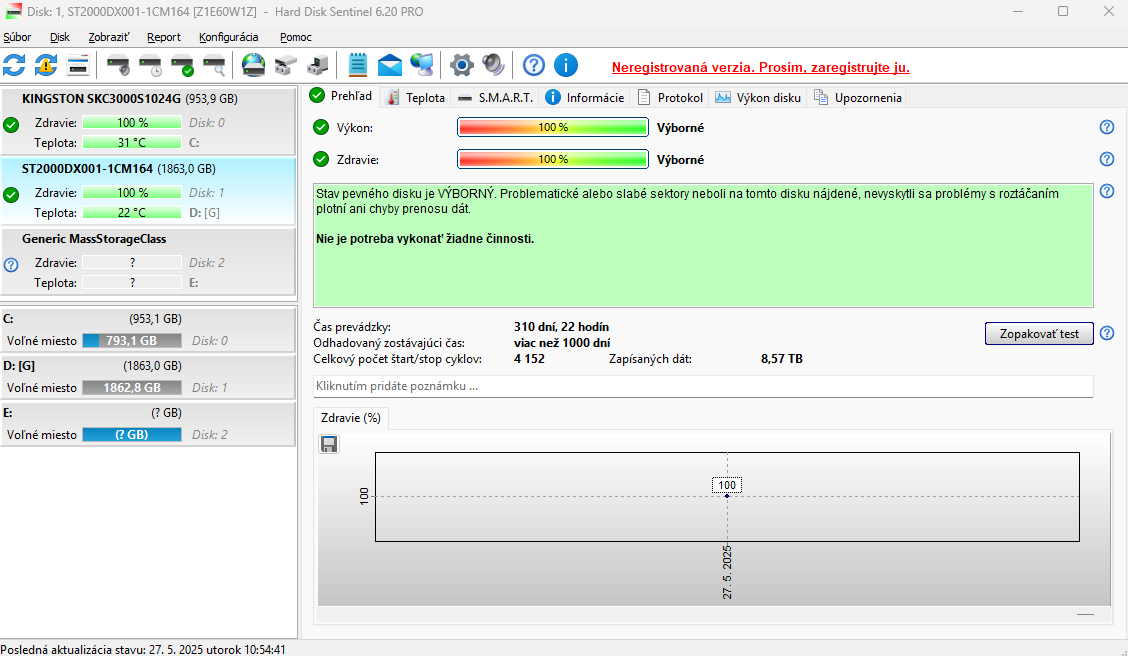Click the email envelope toolbar icon
1128x656 pixels.
pos(390,65)
